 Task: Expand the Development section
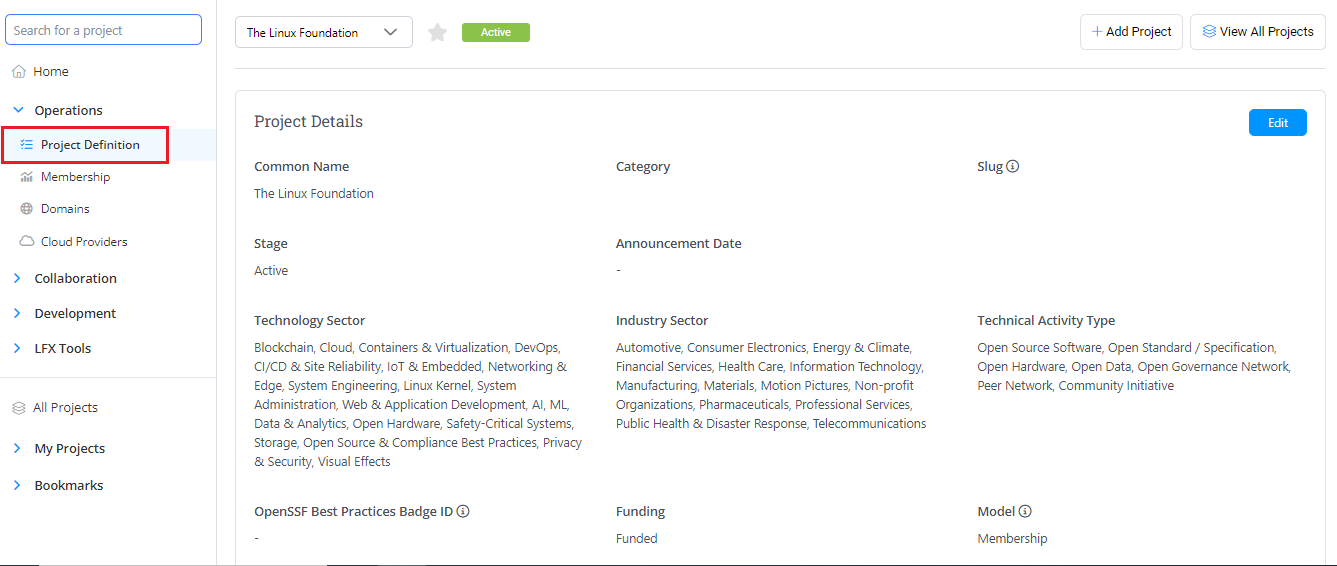18,314
